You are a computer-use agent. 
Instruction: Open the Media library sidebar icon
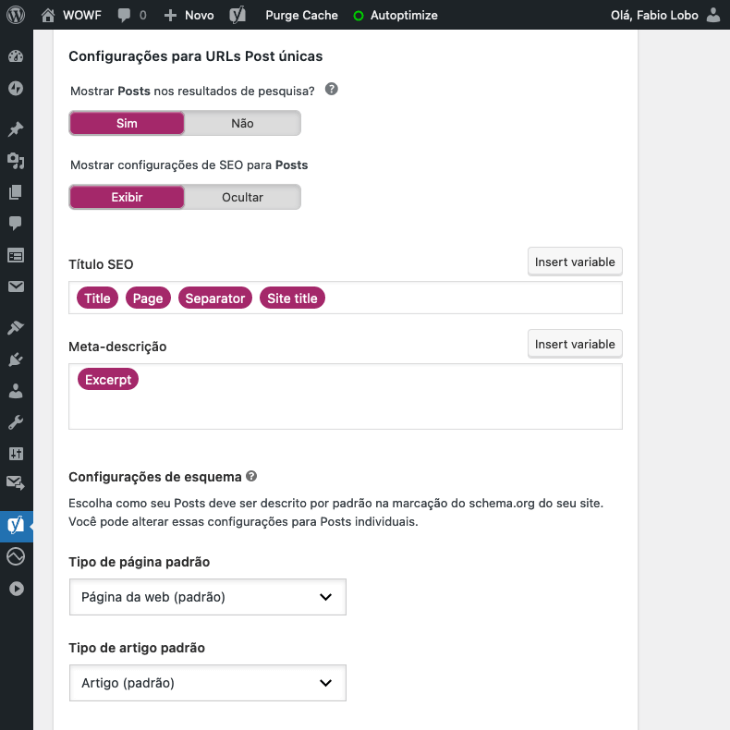16,161
